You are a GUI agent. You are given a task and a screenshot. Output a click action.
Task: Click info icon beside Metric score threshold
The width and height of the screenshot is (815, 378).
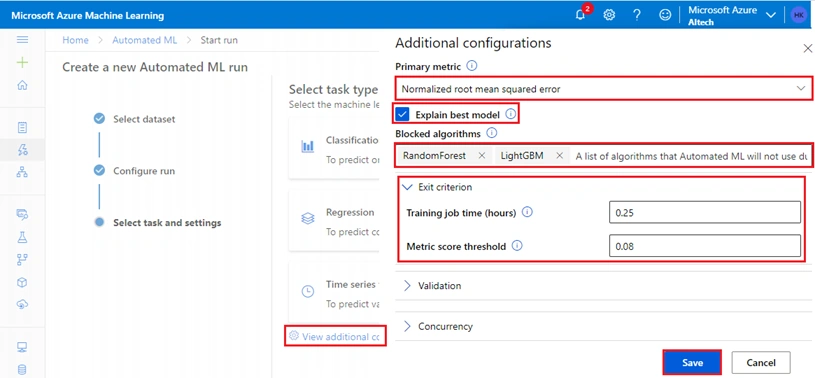coord(517,245)
